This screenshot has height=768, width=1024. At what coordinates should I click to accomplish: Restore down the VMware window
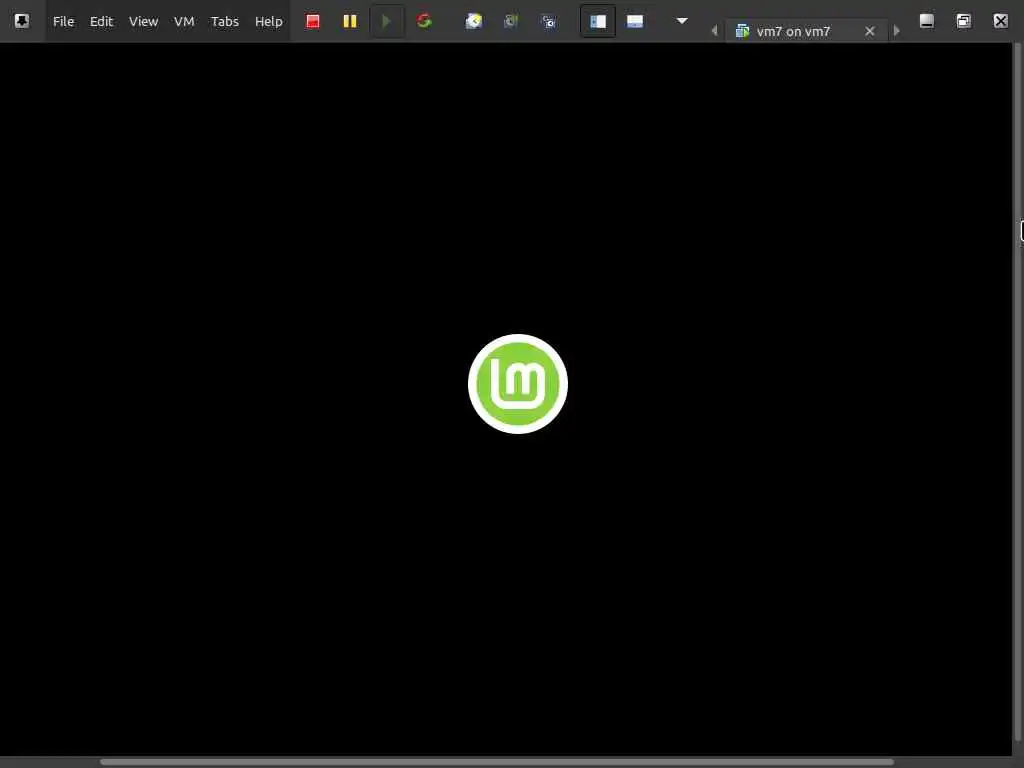pos(964,21)
